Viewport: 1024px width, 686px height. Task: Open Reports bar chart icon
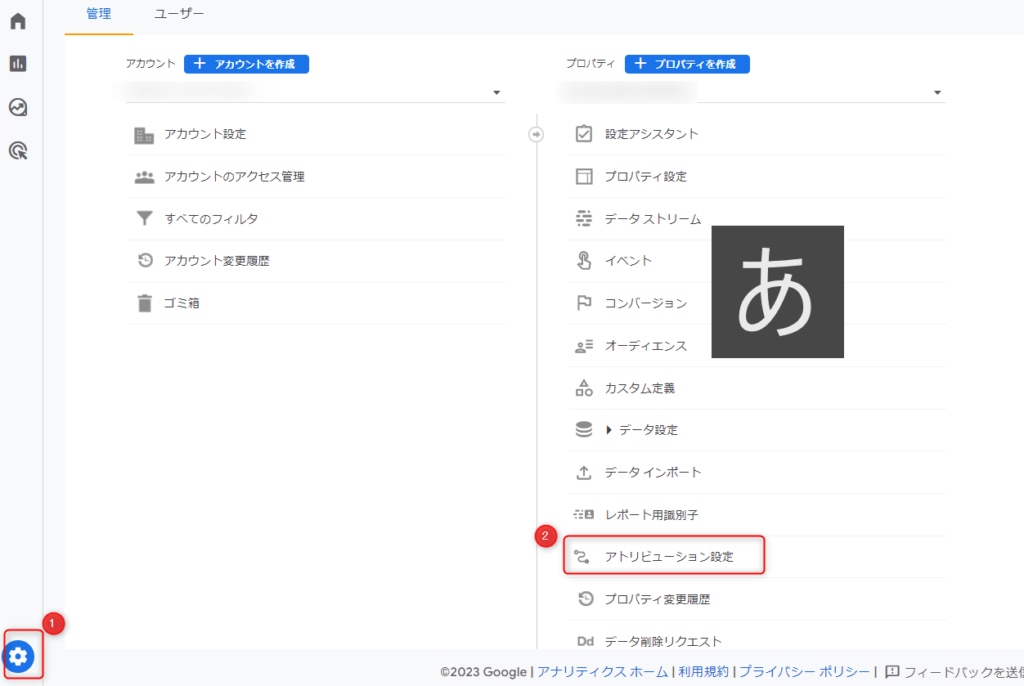pyautogui.click(x=18, y=64)
